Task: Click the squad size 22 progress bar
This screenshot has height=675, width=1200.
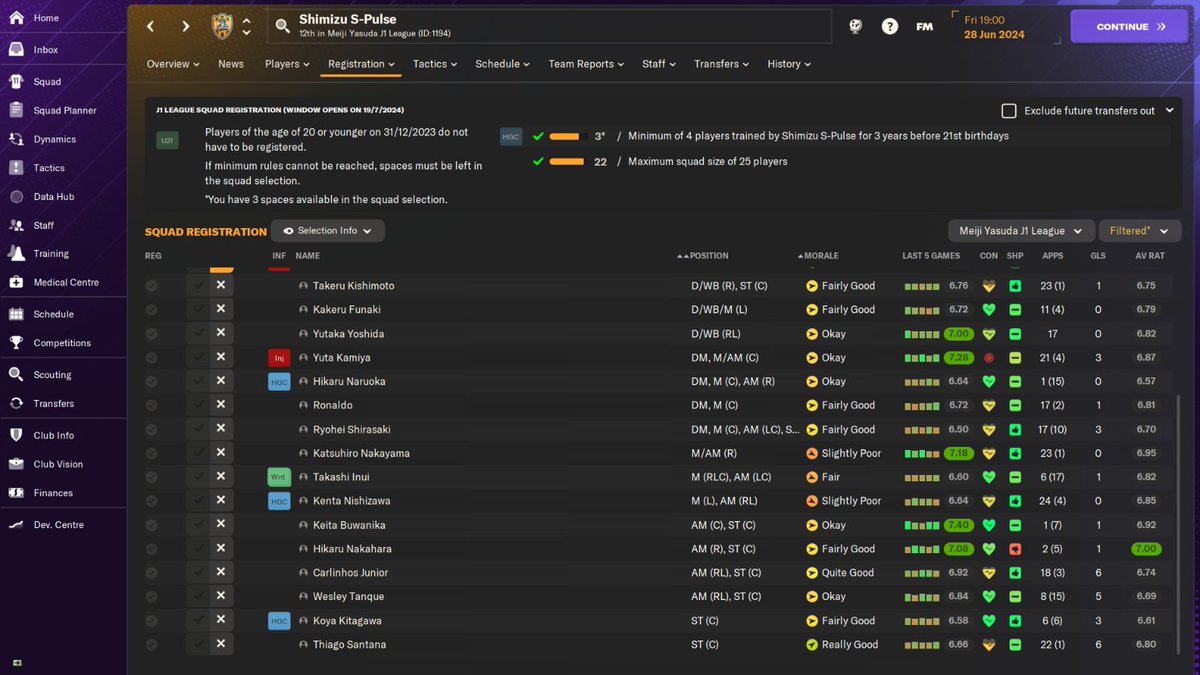Action: click(x=565, y=161)
